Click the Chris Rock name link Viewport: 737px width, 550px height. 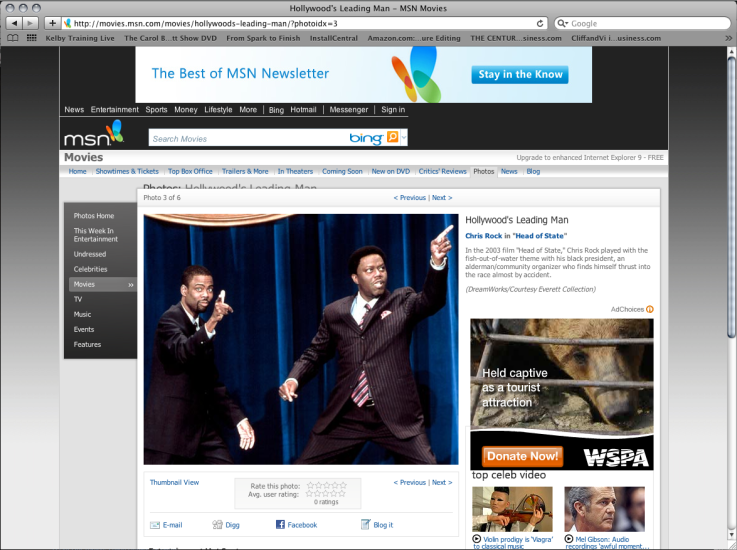tap(484, 236)
